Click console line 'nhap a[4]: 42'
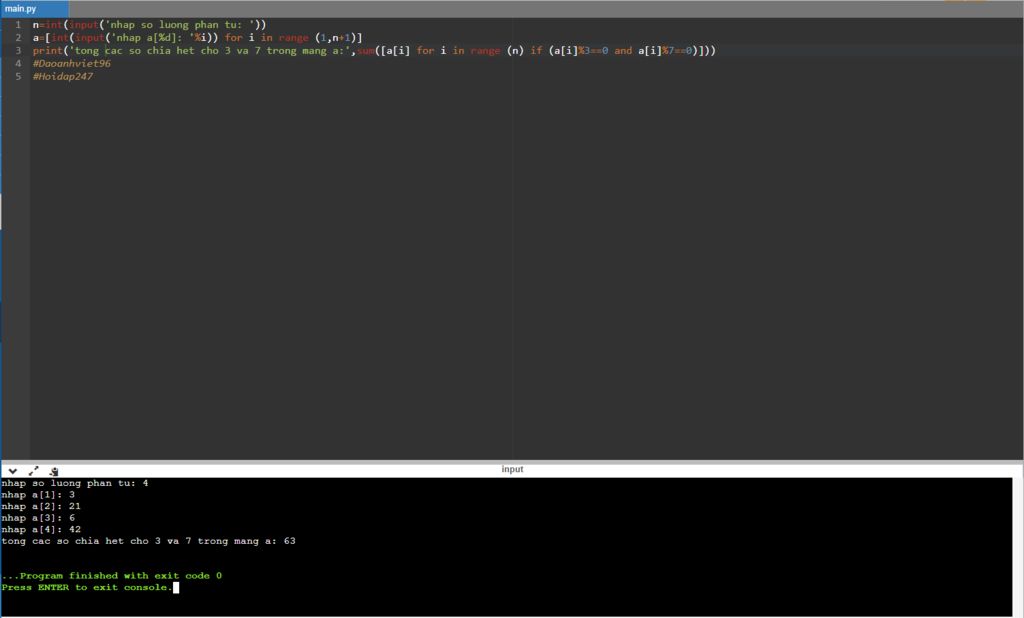 (41, 530)
